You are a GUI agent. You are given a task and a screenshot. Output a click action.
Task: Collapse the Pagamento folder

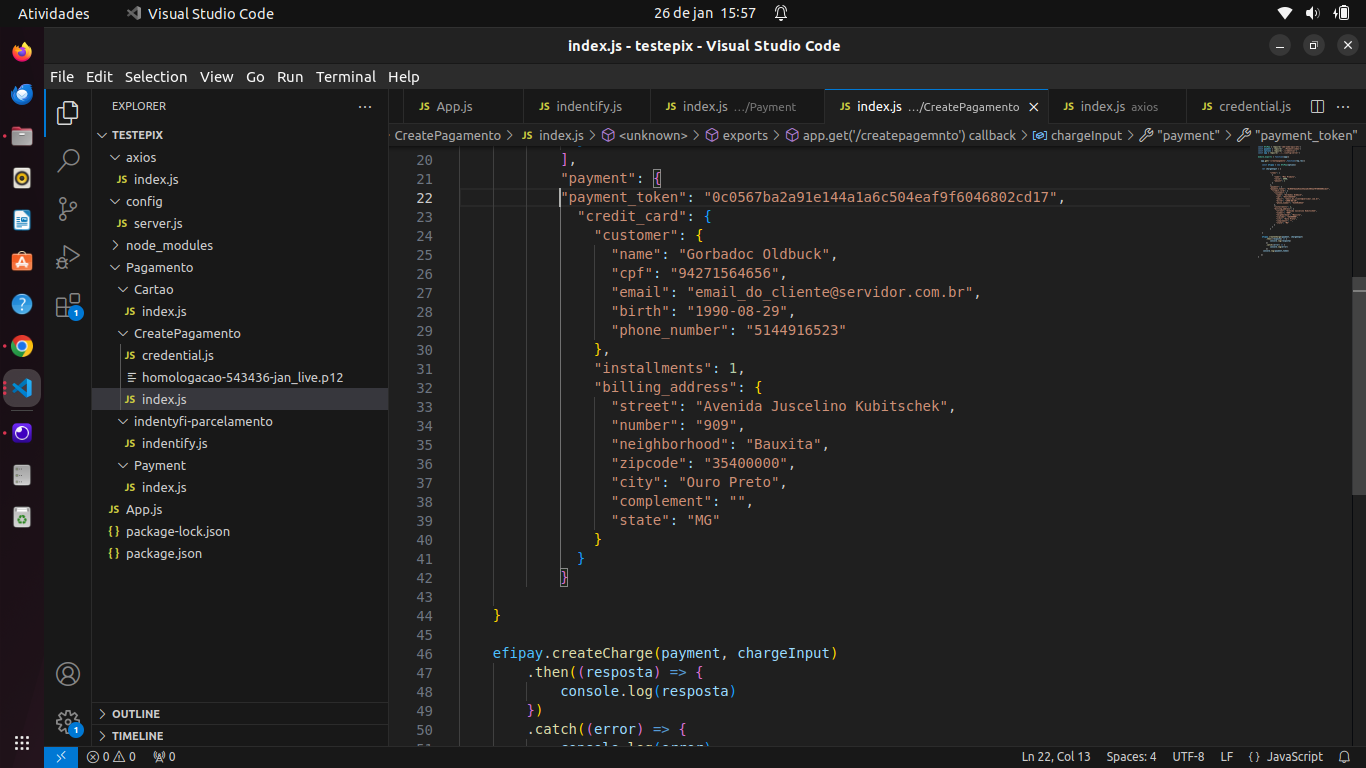click(x=240, y=267)
